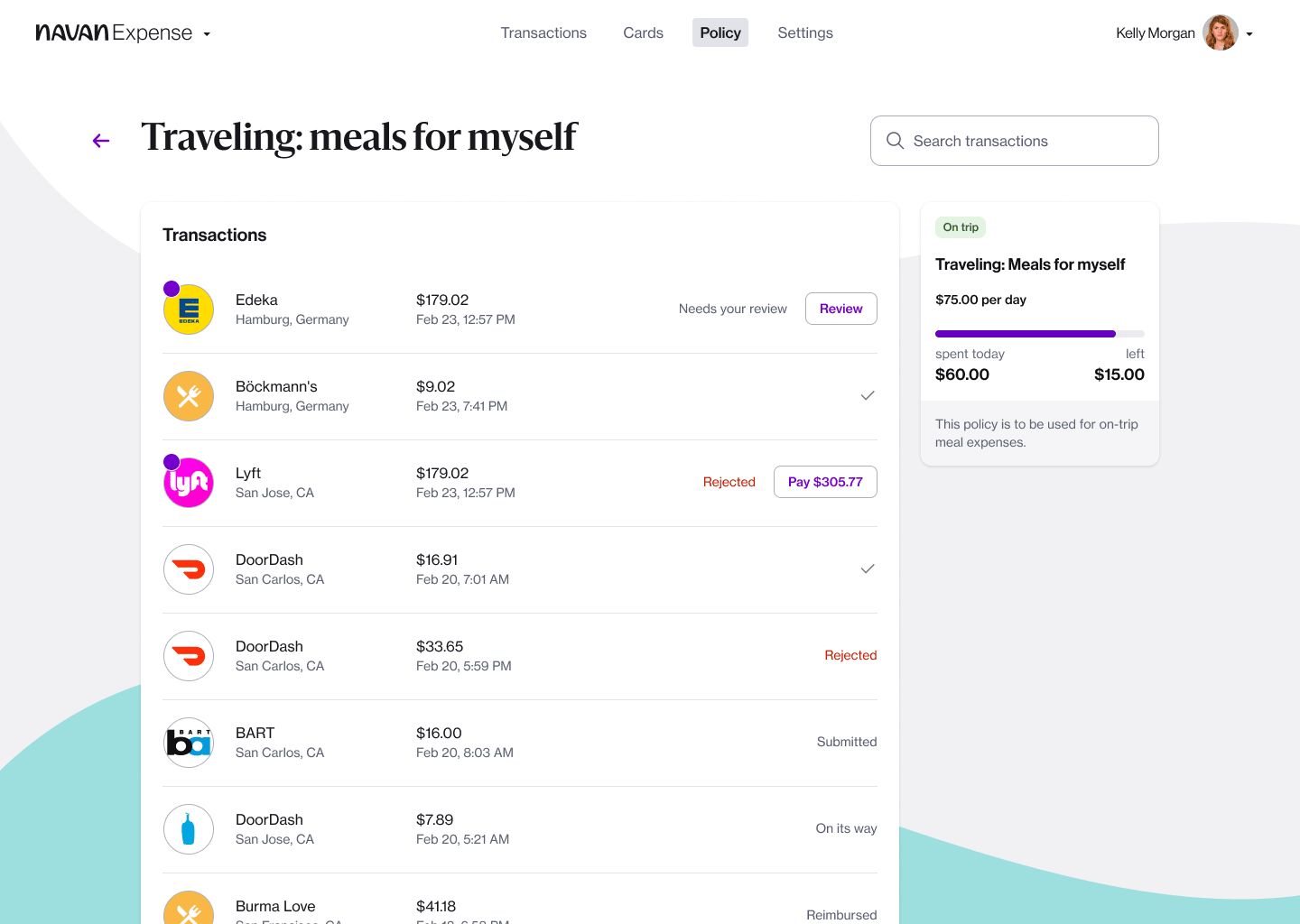This screenshot has width=1300, height=924.
Task: Click the DoorDash logo for the $33.65 transaction
Action: [x=189, y=656]
